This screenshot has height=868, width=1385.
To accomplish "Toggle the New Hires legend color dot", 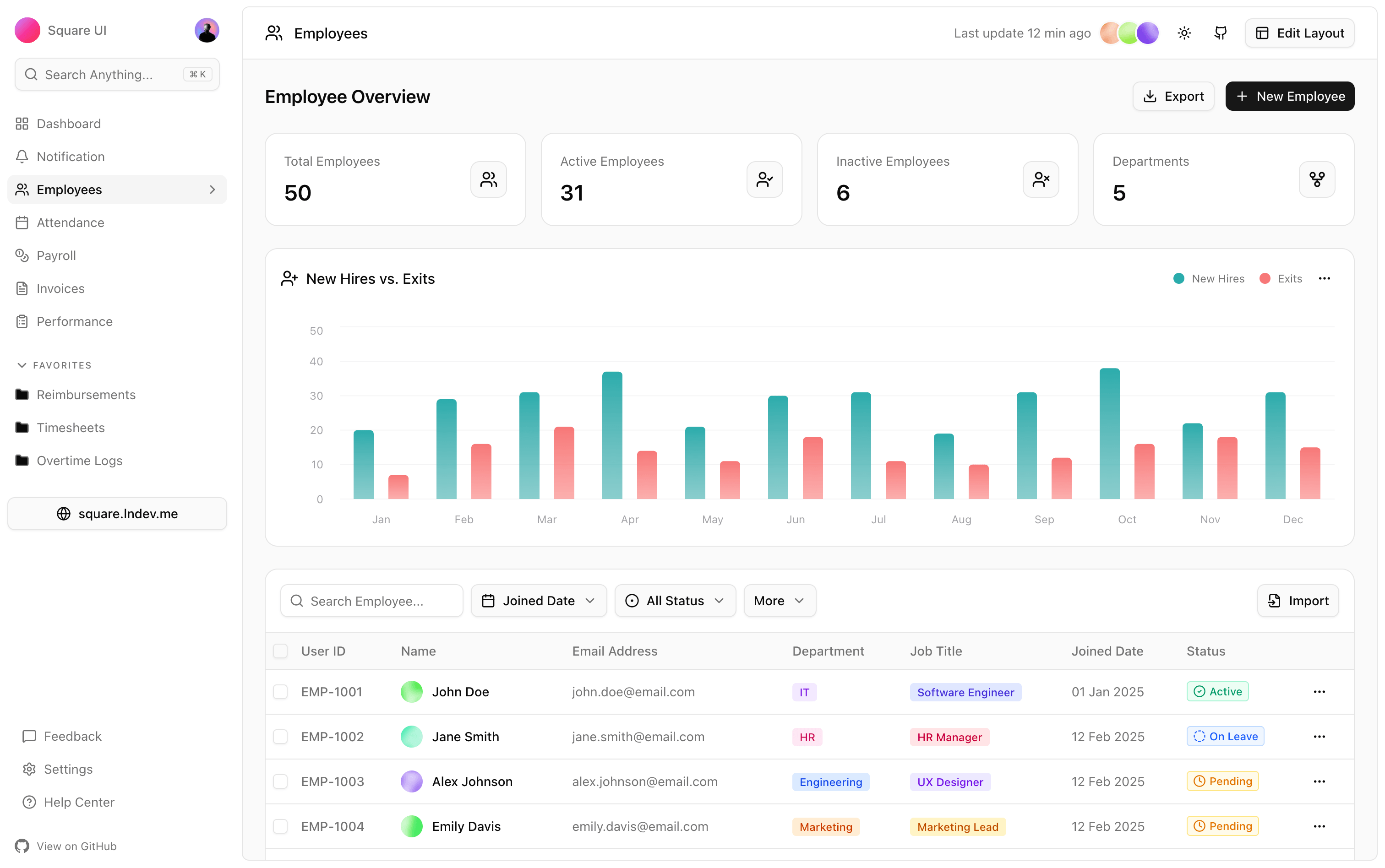I will pyautogui.click(x=1179, y=278).
